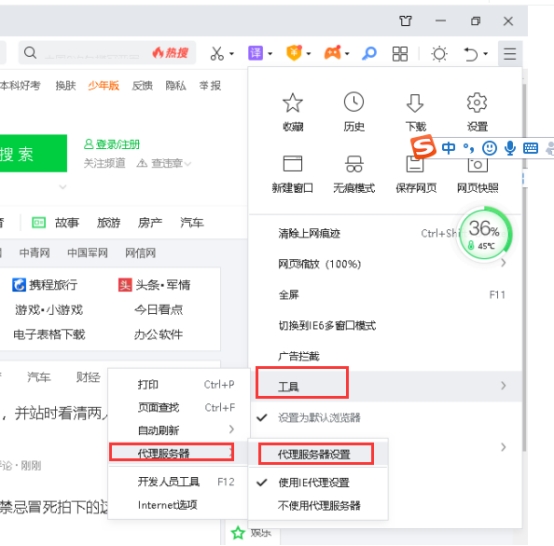Click the search magnifier icon in address box
The width and height of the screenshot is (554, 546).
[x=30, y=53]
